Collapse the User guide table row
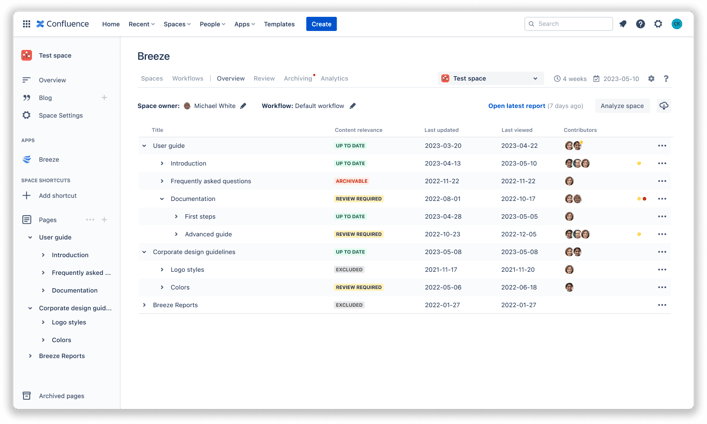The image size is (707, 424). (144, 146)
